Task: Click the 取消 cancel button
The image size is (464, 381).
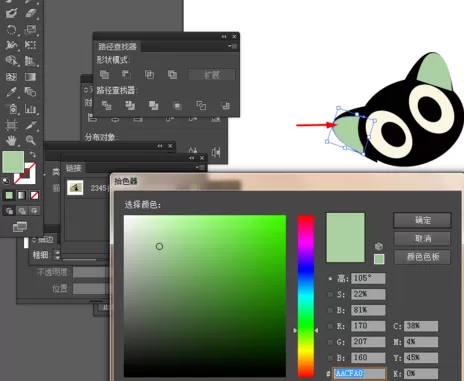Action: [x=423, y=239]
